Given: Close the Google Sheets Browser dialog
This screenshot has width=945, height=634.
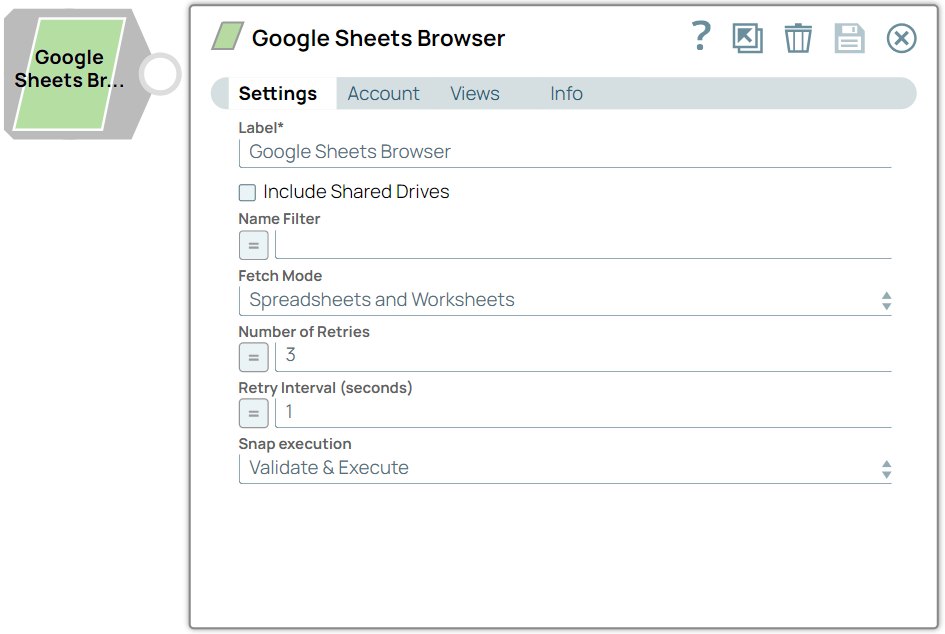Looking at the screenshot, I should (902, 38).
